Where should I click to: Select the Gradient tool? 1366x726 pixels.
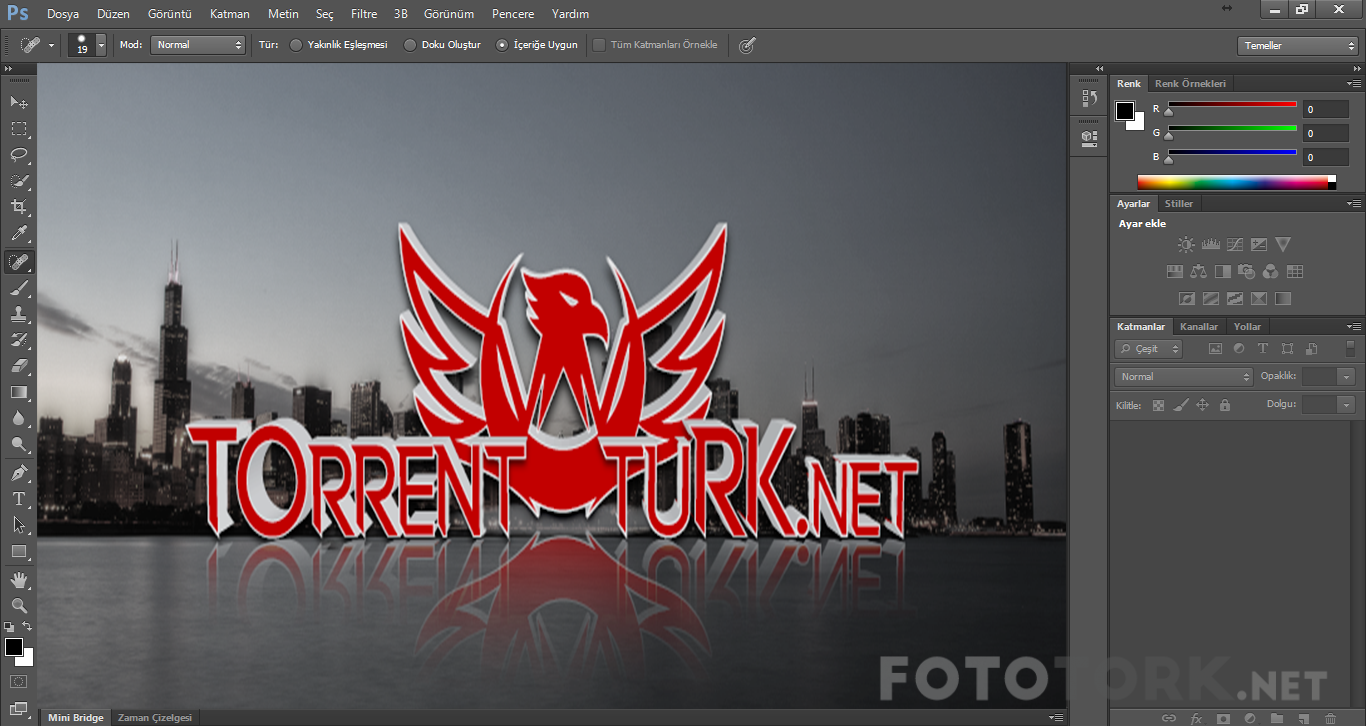(19, 392)
